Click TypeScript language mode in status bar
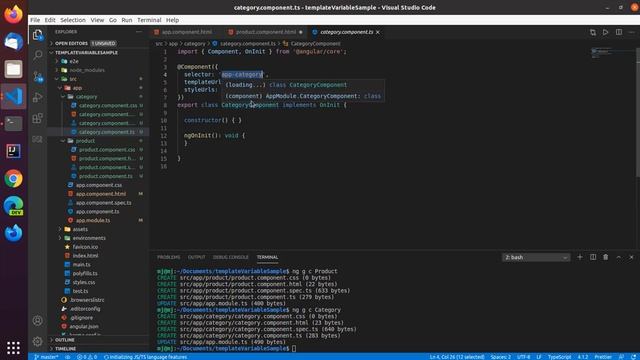Image resolution: width=640 pixels, height=360 pixels. point(559,357)
